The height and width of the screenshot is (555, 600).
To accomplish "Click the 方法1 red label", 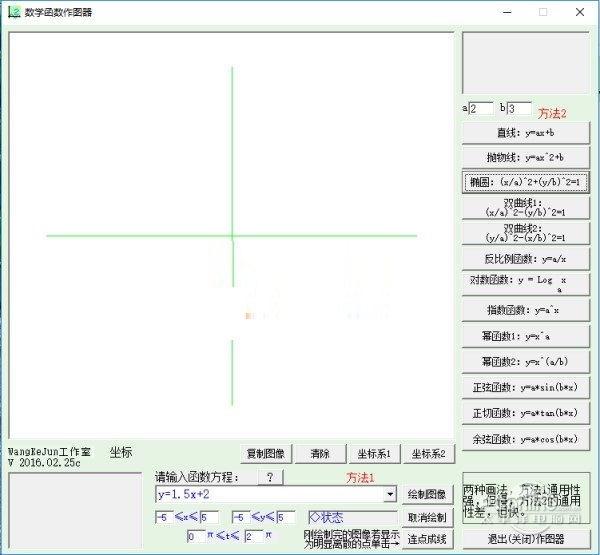I will pyautogui.click(x=360, y=477).
